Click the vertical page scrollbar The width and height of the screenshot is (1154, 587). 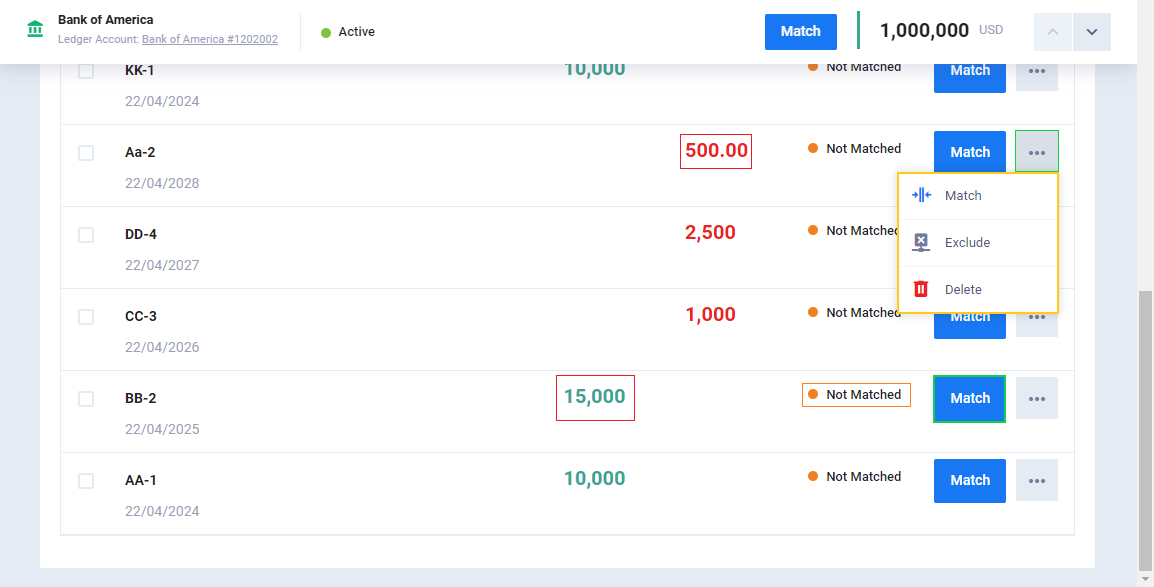[x=1144, y=430]
